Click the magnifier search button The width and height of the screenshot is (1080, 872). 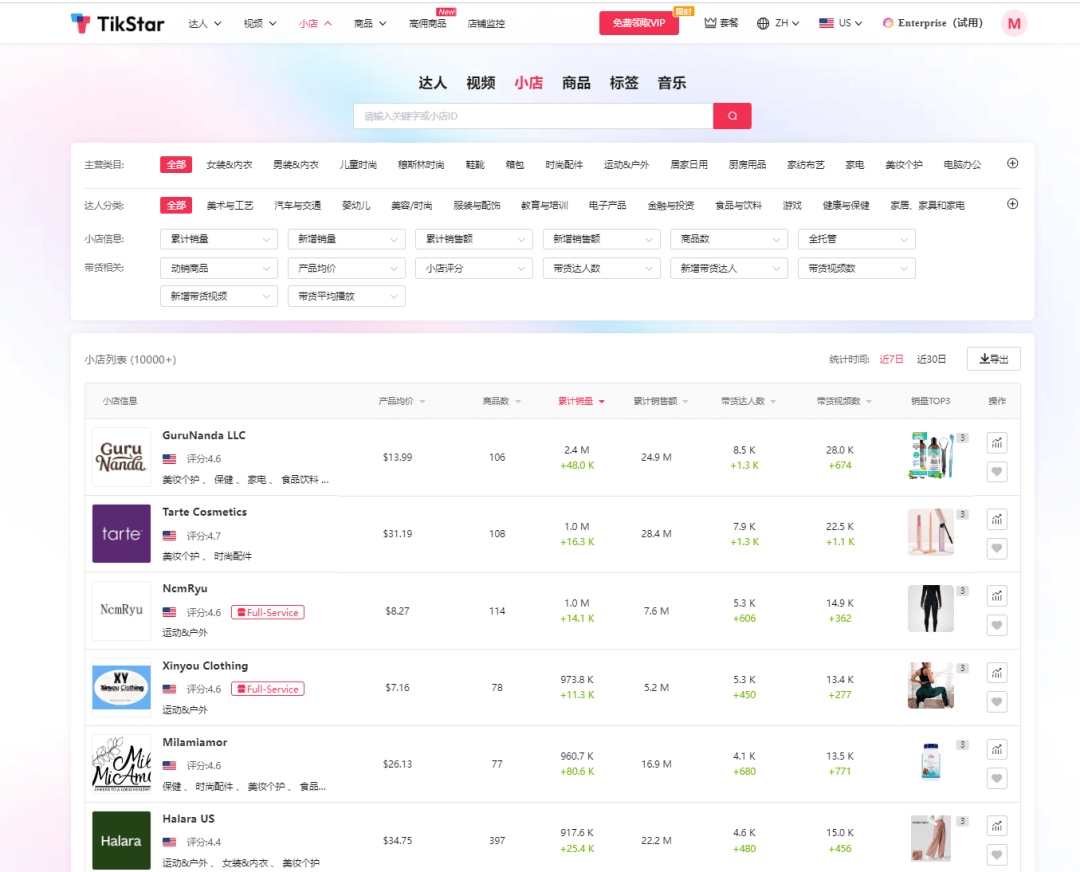(732, 116)
